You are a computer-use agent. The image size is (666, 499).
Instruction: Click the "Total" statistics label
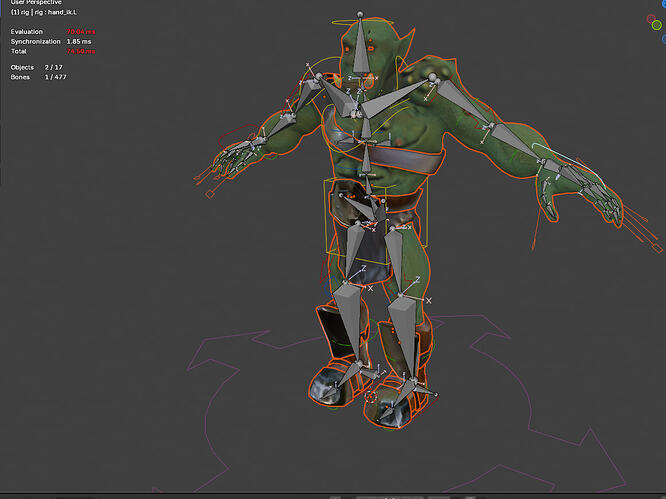click(19, 51)
